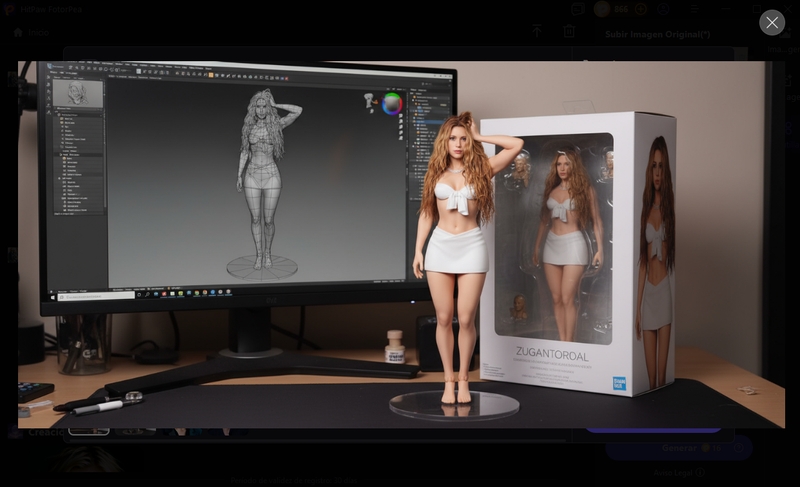Screen dimensions: 800x487
Task: Open the feedback chat icon in title bar
Action: [x=578, y=9]
